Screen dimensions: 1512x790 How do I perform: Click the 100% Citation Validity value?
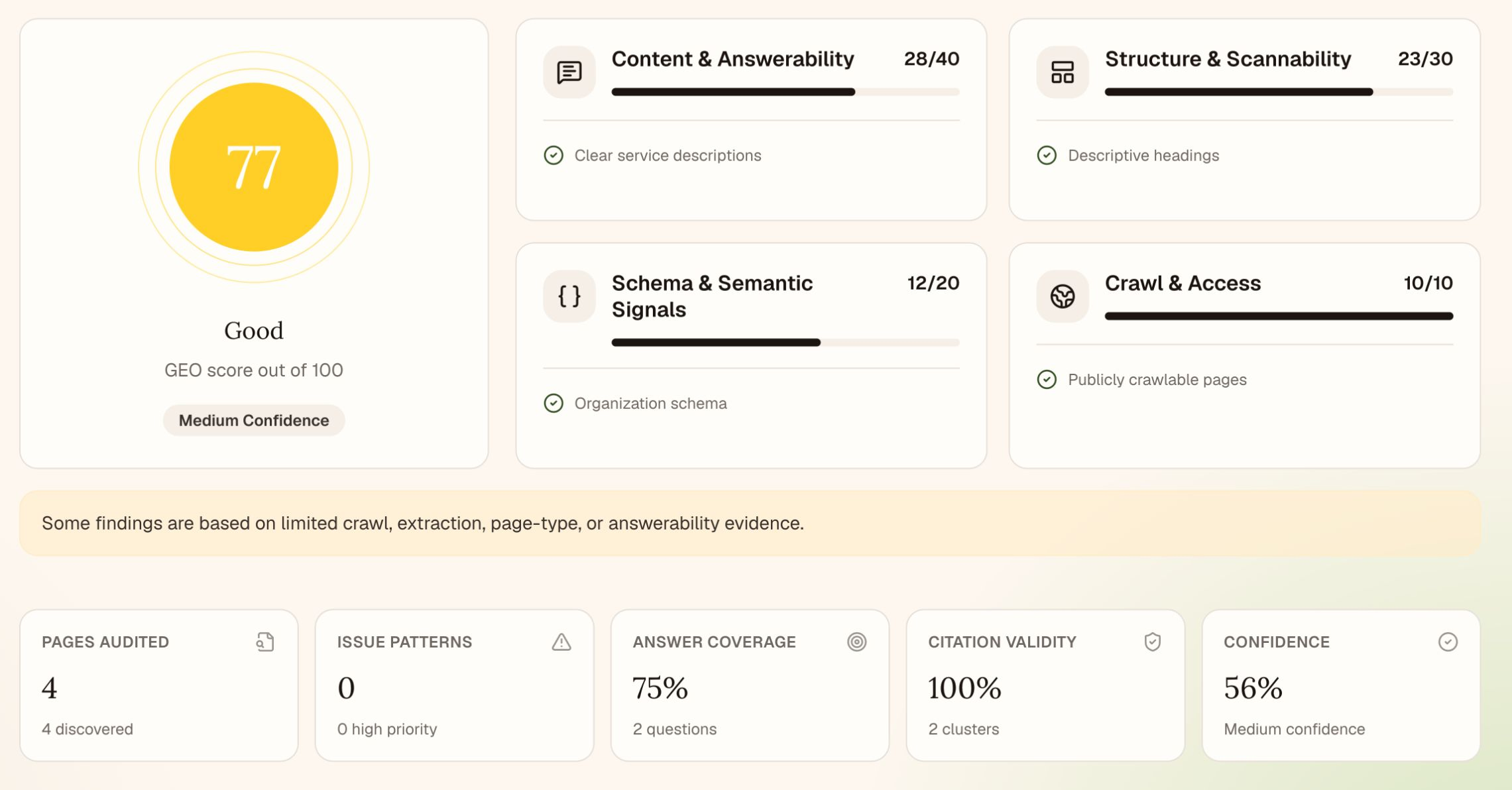(x=964, y=688)
